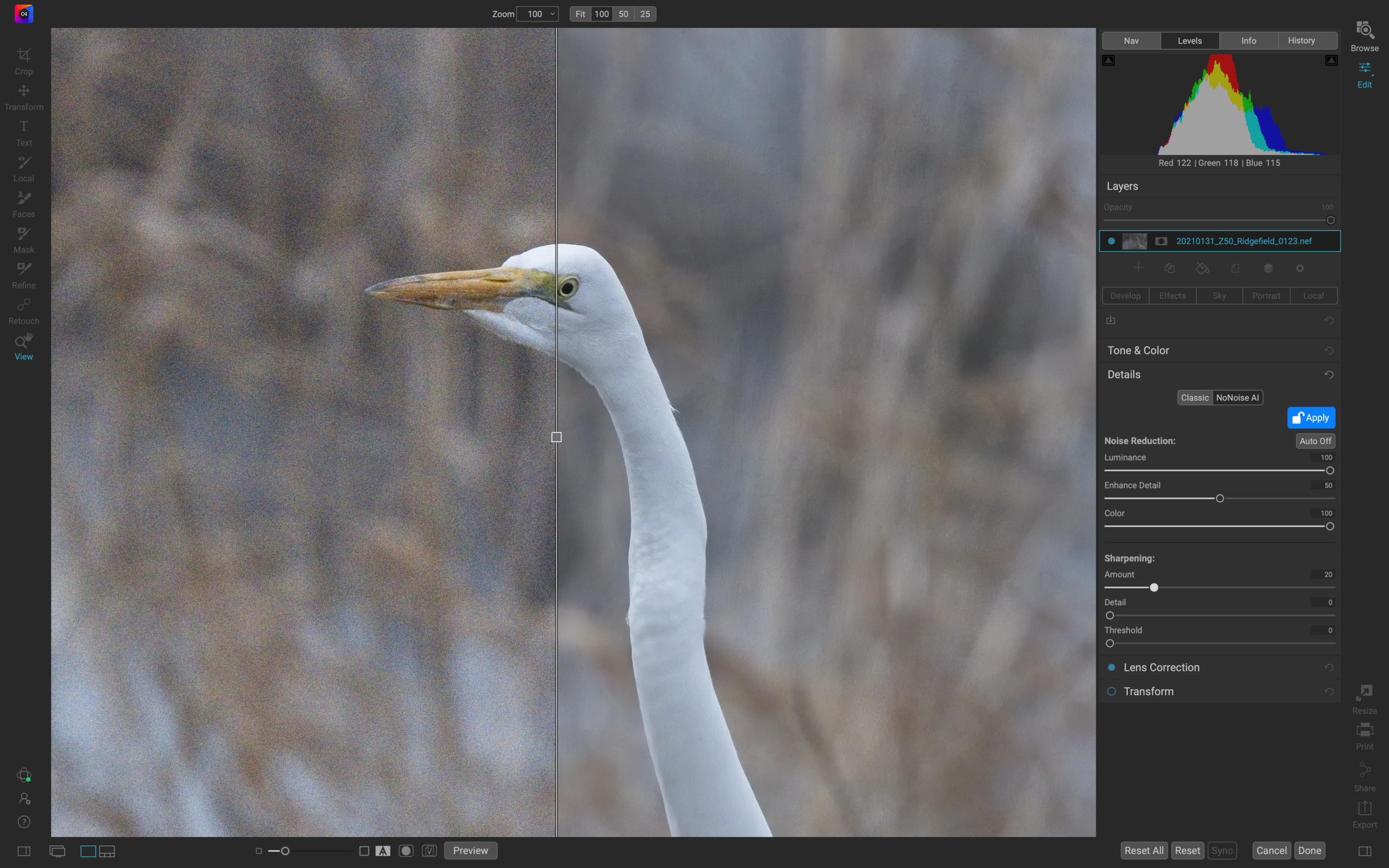Viewport: 1389px width, 868px height.
Task: Expand the Tone & Color section
Action: tap(1138, 350)
